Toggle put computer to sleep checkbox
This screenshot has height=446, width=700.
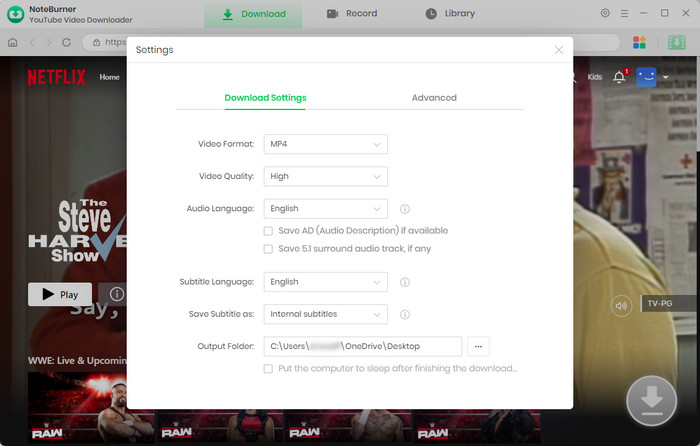point(268,369)
